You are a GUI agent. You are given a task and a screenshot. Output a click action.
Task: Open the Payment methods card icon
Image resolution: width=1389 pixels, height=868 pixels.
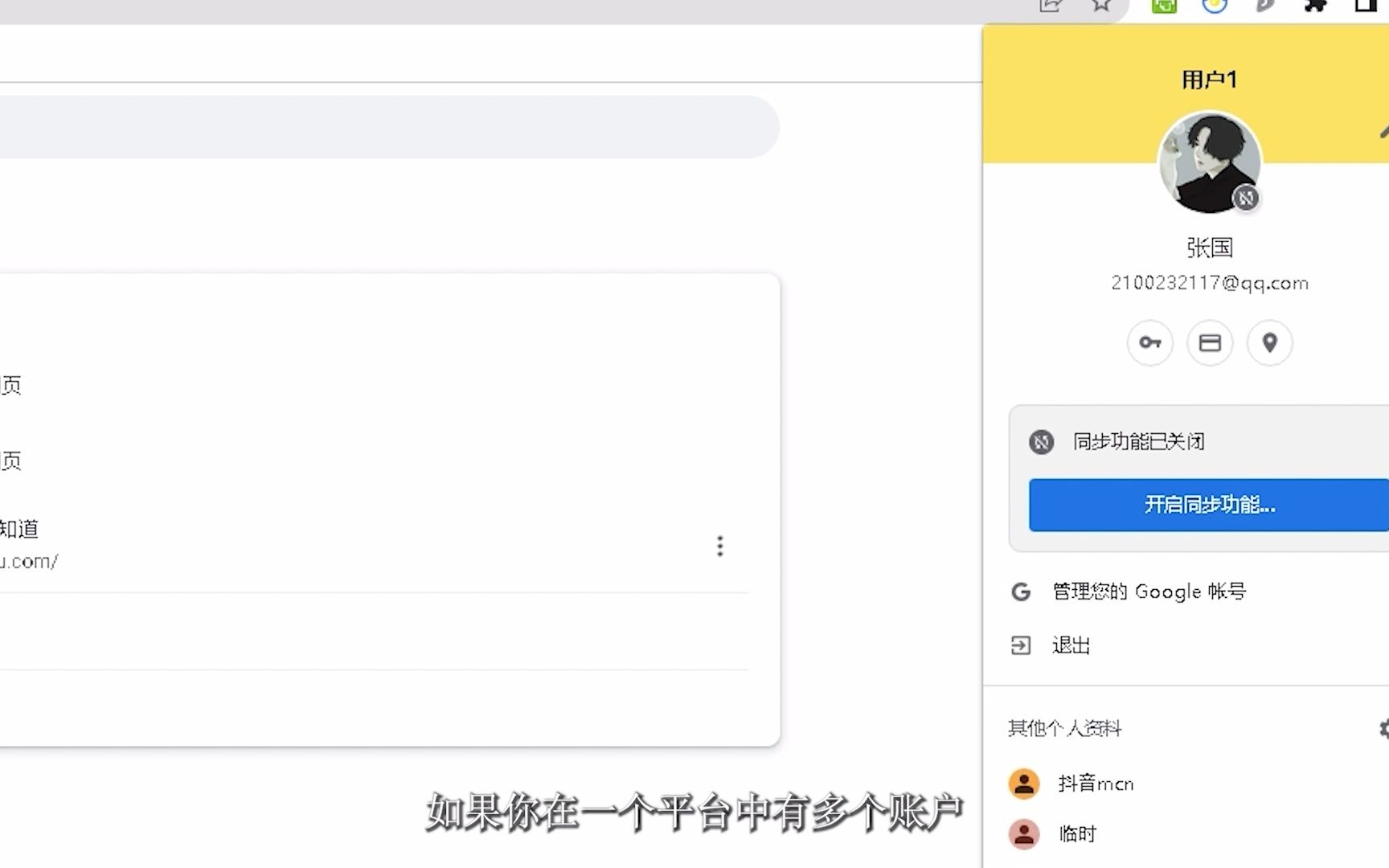tap(1209, 342)
